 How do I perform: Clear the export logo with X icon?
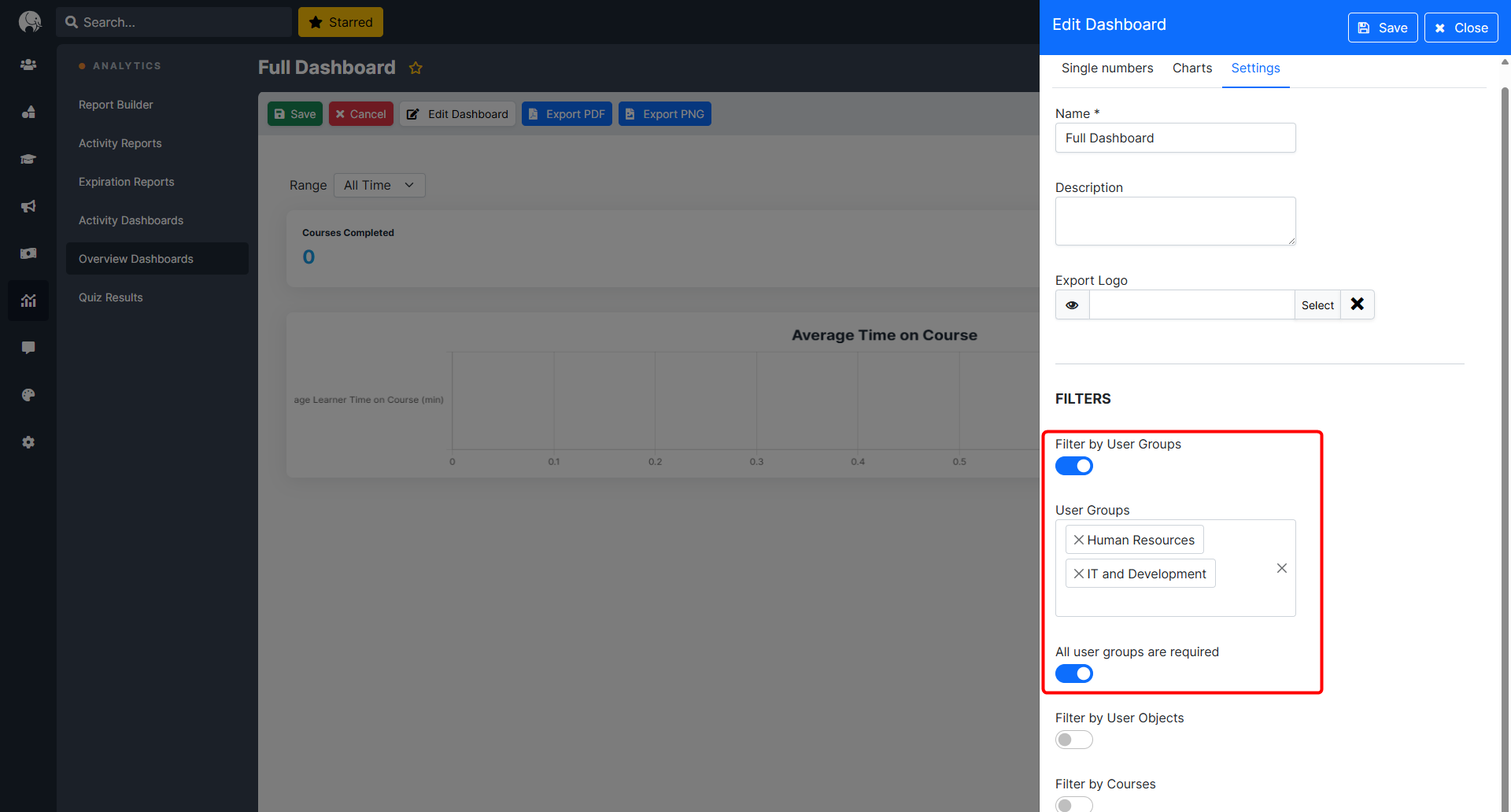pos(1357,304)
